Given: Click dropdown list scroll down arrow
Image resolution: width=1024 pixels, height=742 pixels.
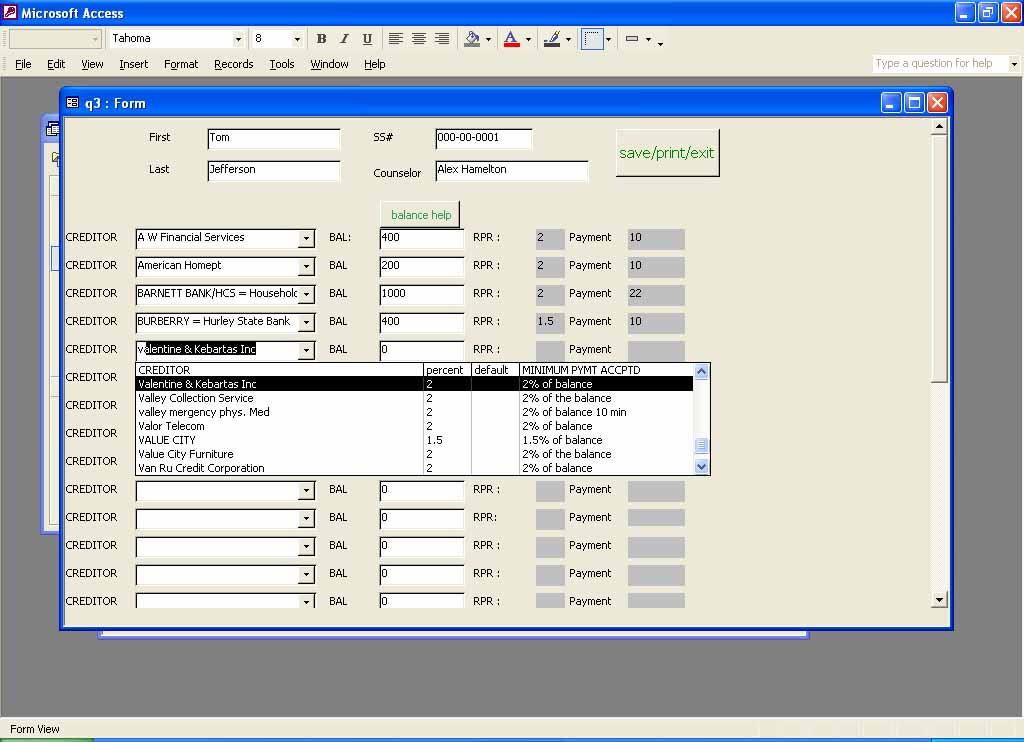Looking at the screenshot, I should 701,466.
